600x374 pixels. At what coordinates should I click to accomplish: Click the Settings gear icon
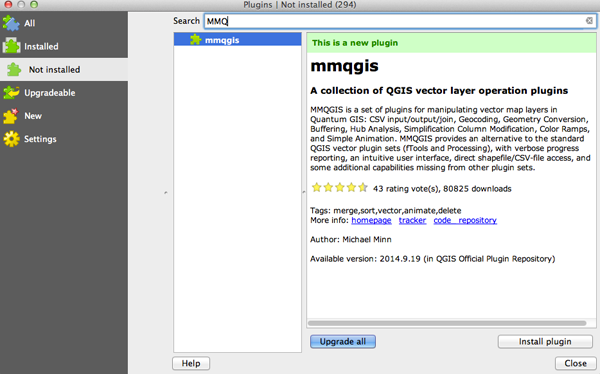tap(11, 139)
